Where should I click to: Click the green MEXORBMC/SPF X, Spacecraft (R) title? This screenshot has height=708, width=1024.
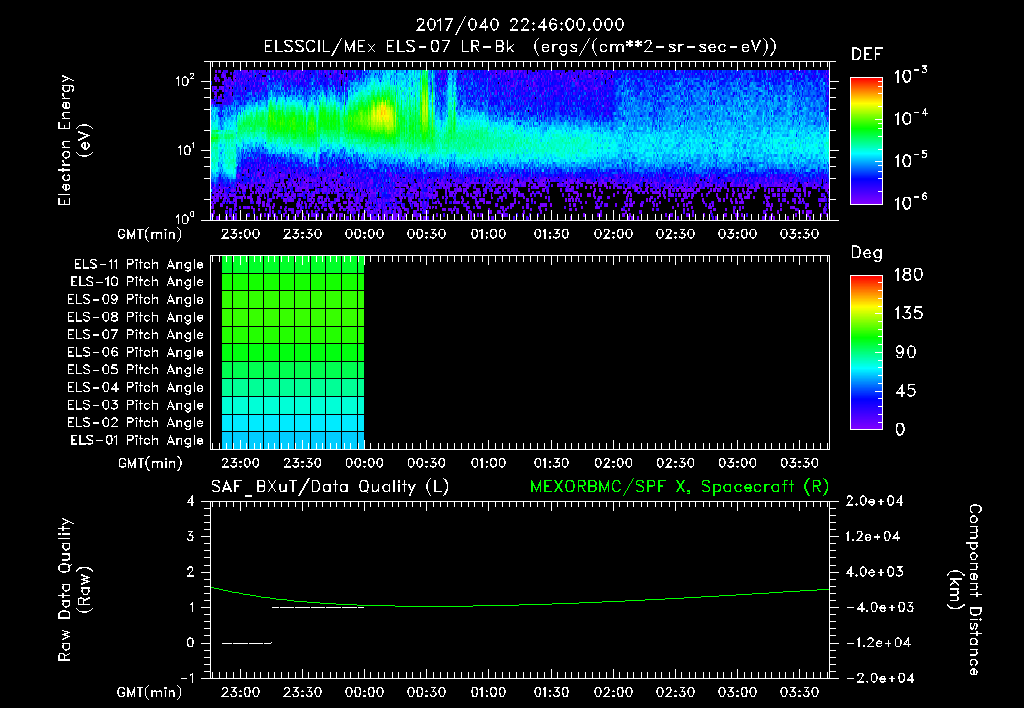tap(679, 487)
